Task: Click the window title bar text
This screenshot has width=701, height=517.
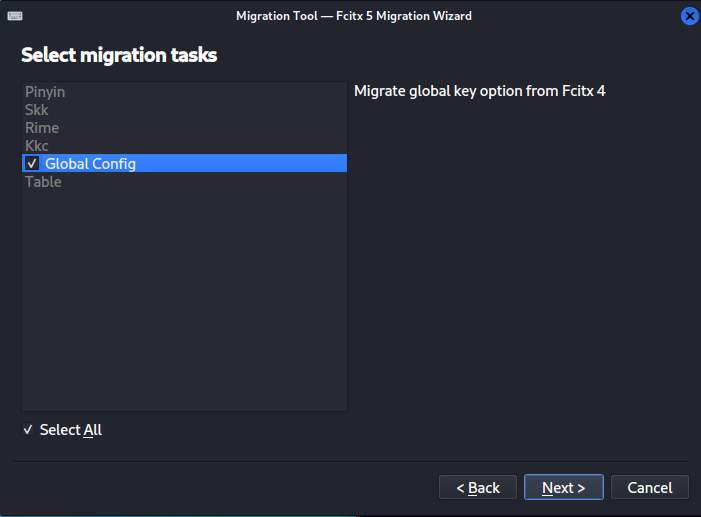Action: click(353, 16)
